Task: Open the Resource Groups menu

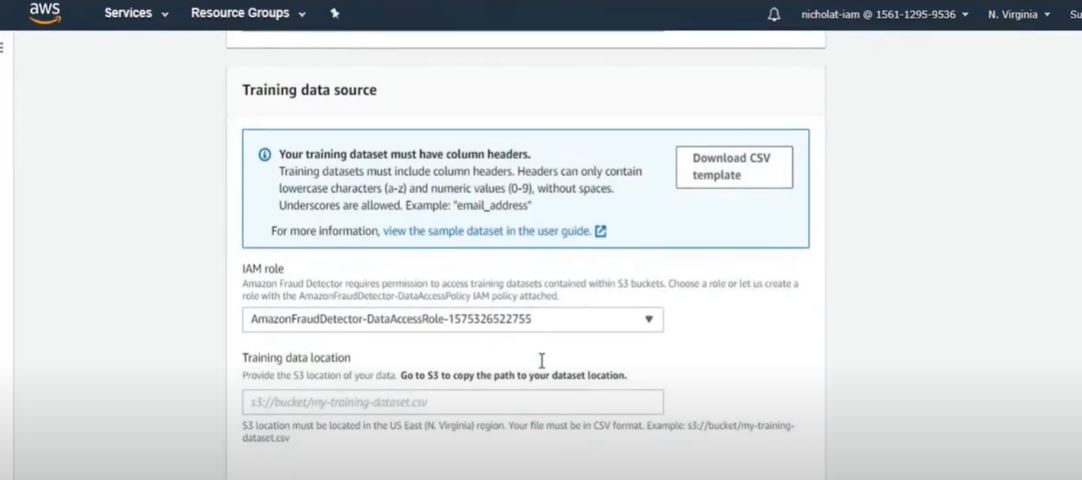Action: (248, 13)
